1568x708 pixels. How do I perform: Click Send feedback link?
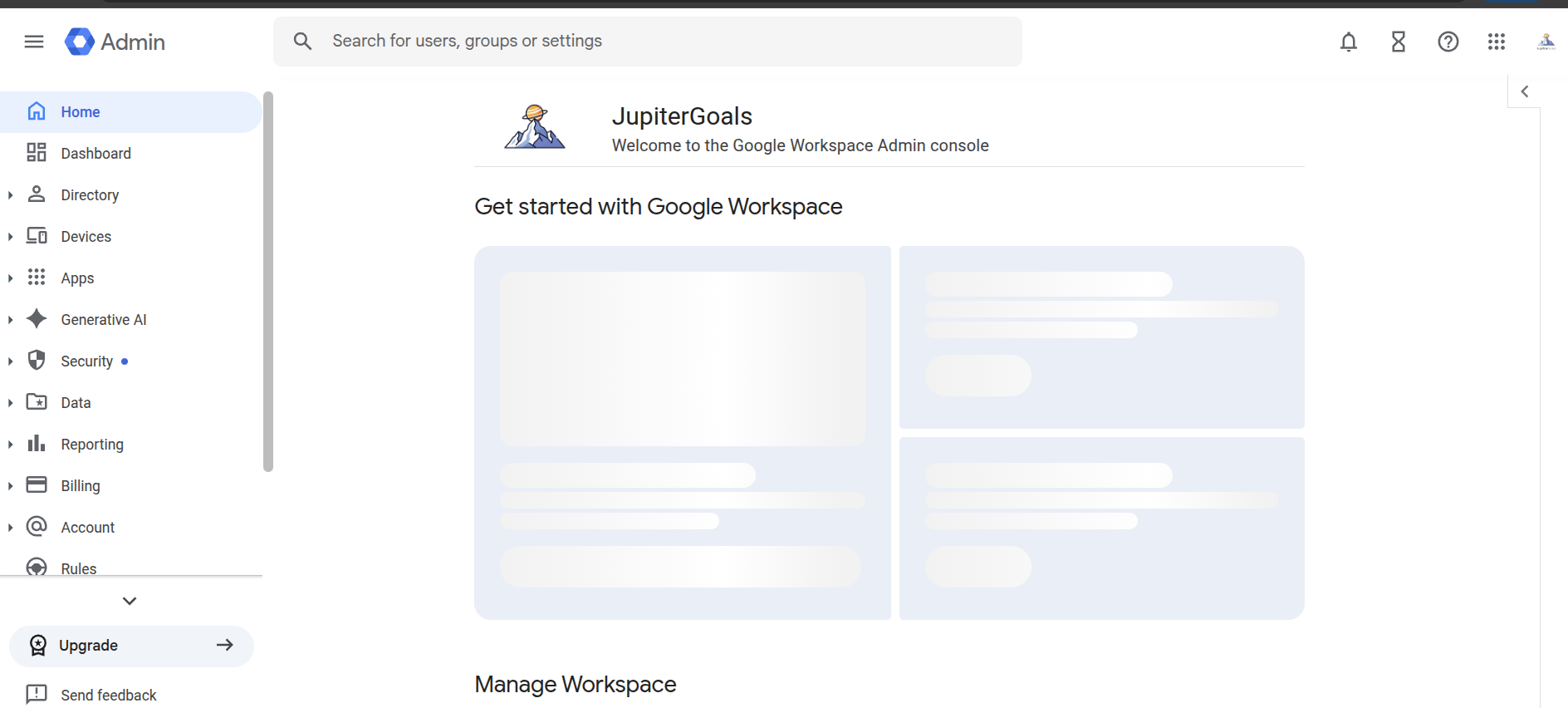tap(108, 695)
